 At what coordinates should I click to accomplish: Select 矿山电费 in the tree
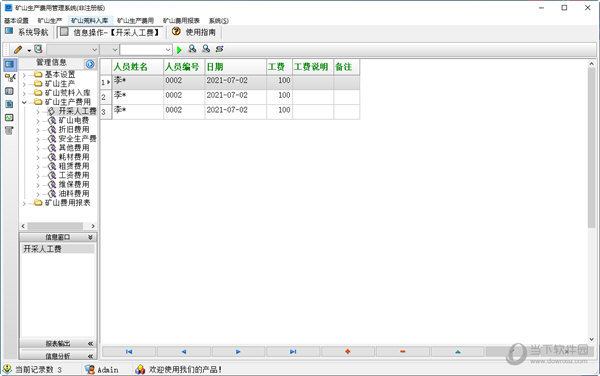pos(74,120)
